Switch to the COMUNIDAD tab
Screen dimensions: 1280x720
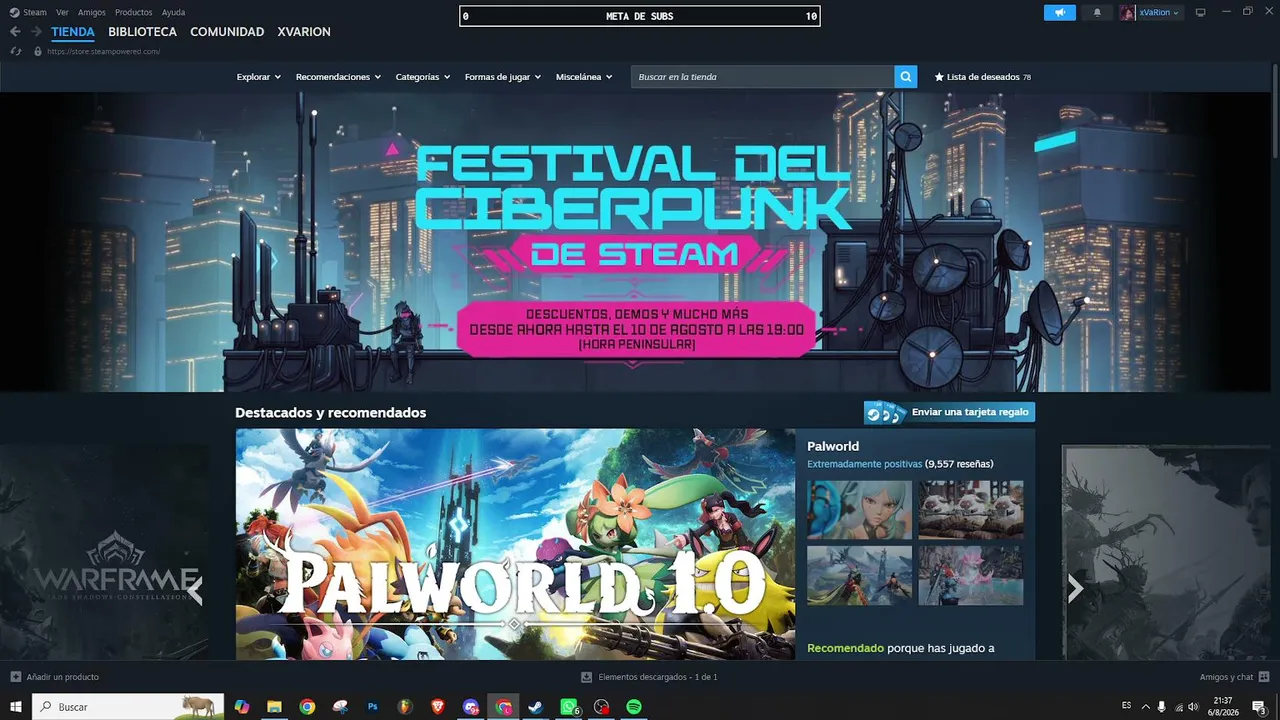(x=227, y=32)
